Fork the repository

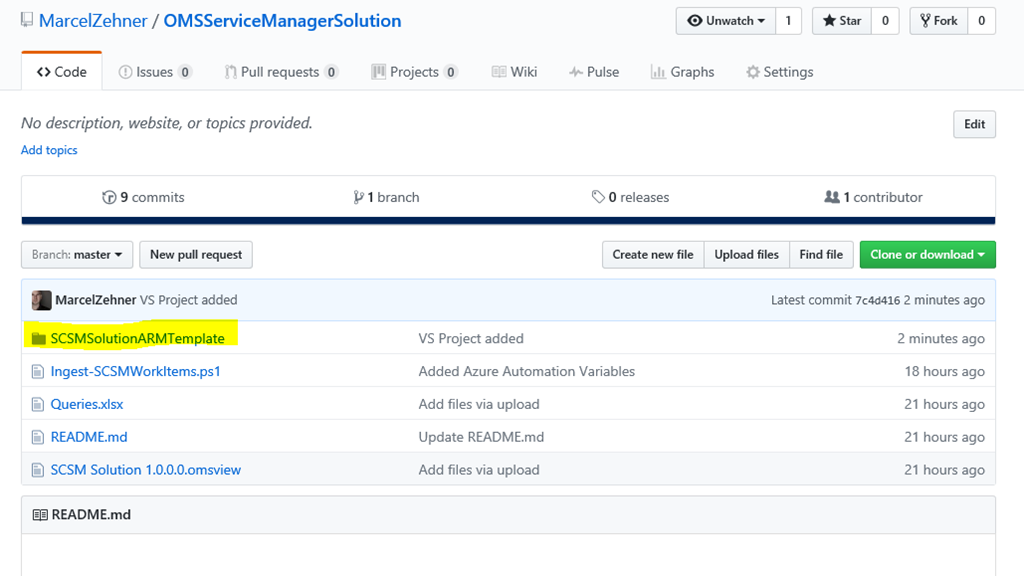(936, 21)
